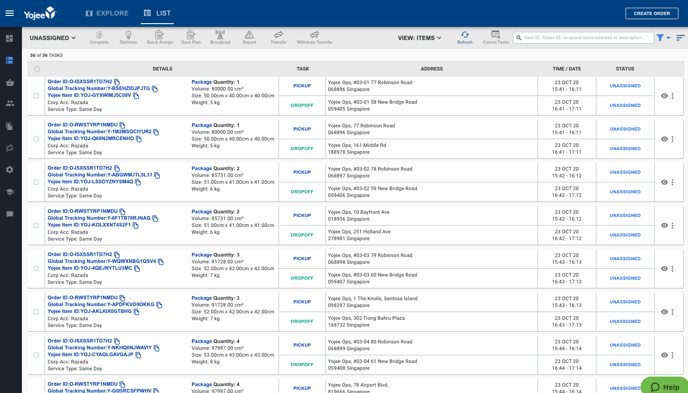The width and height of the screenshot is (688, 393).
Task: Expand the filter dropdown arrow
Action: [668, 38]
